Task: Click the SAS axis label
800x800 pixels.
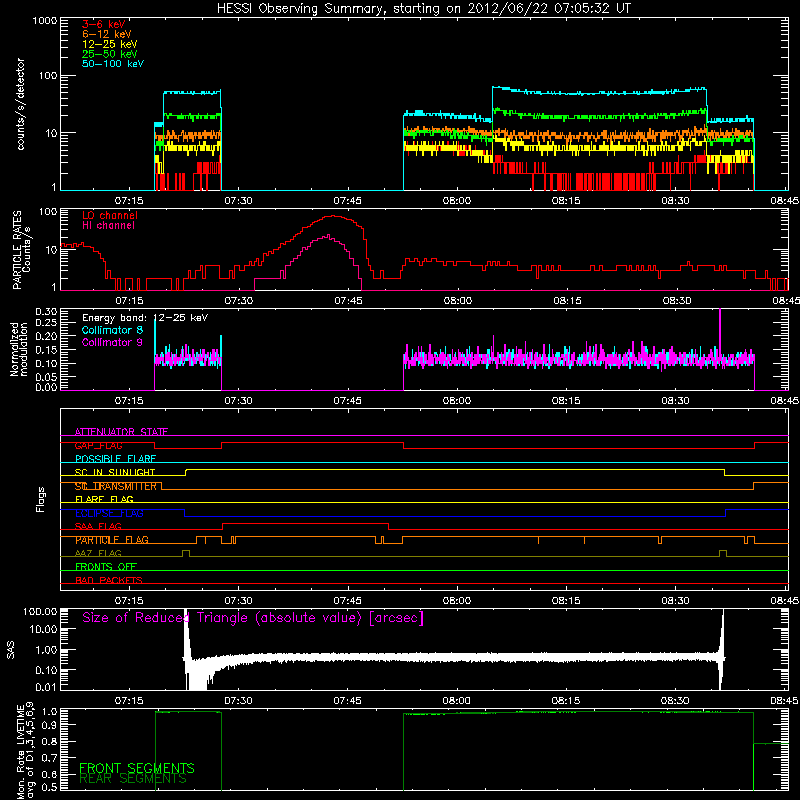Action: 11,649
